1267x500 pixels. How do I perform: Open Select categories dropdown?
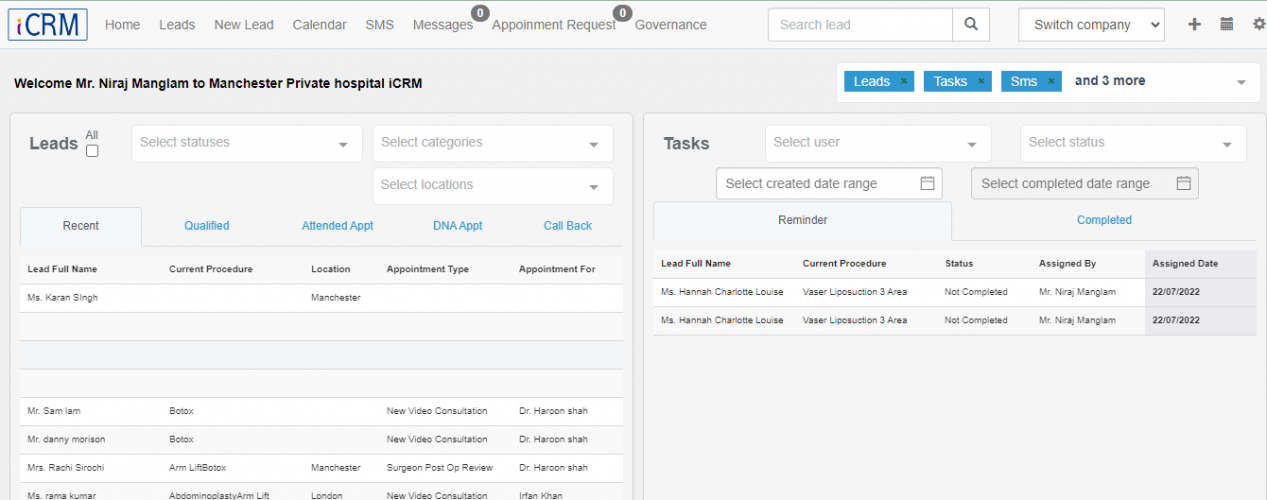point(493,143)
